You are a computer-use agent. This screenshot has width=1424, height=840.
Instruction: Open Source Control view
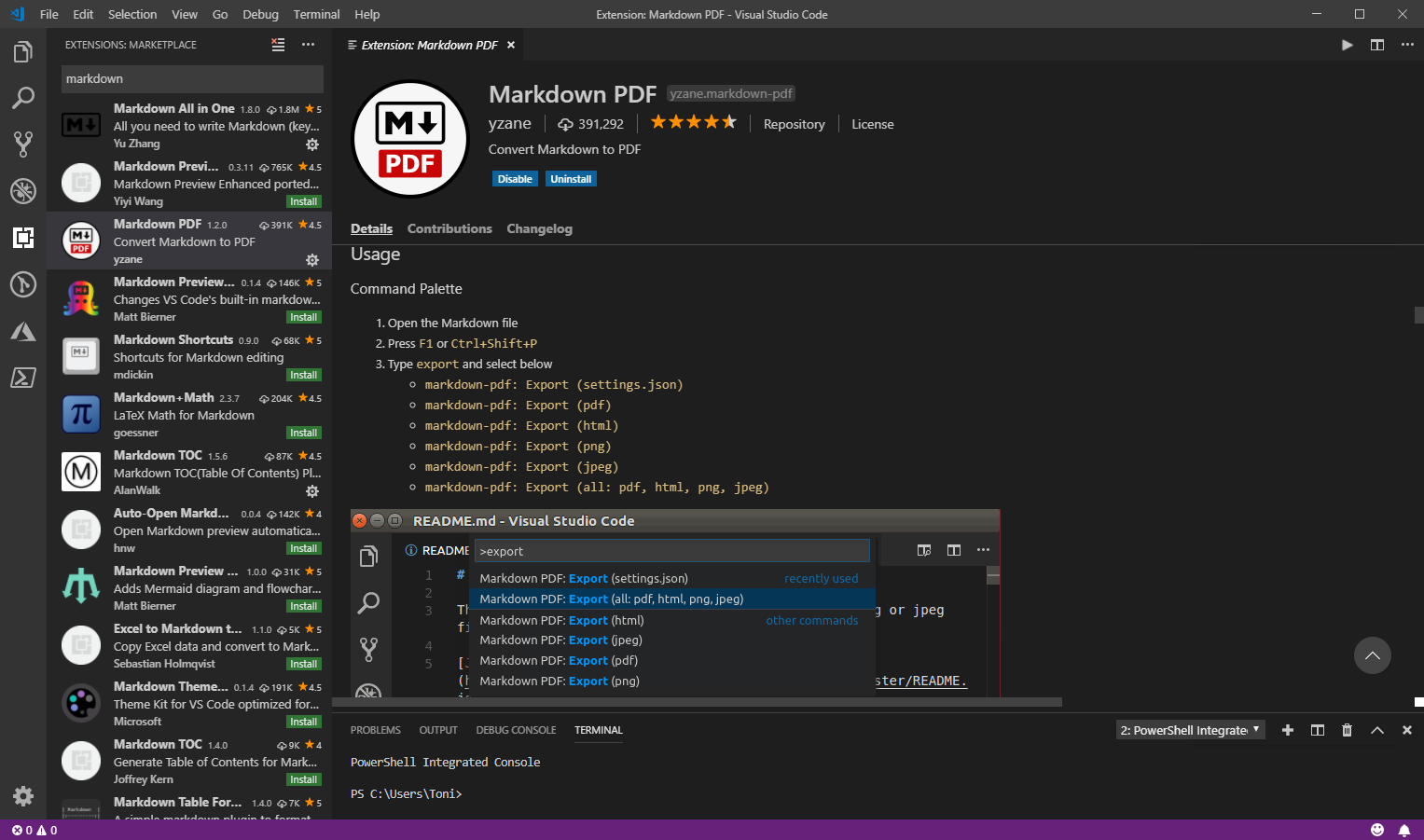[x=23, y=145]
